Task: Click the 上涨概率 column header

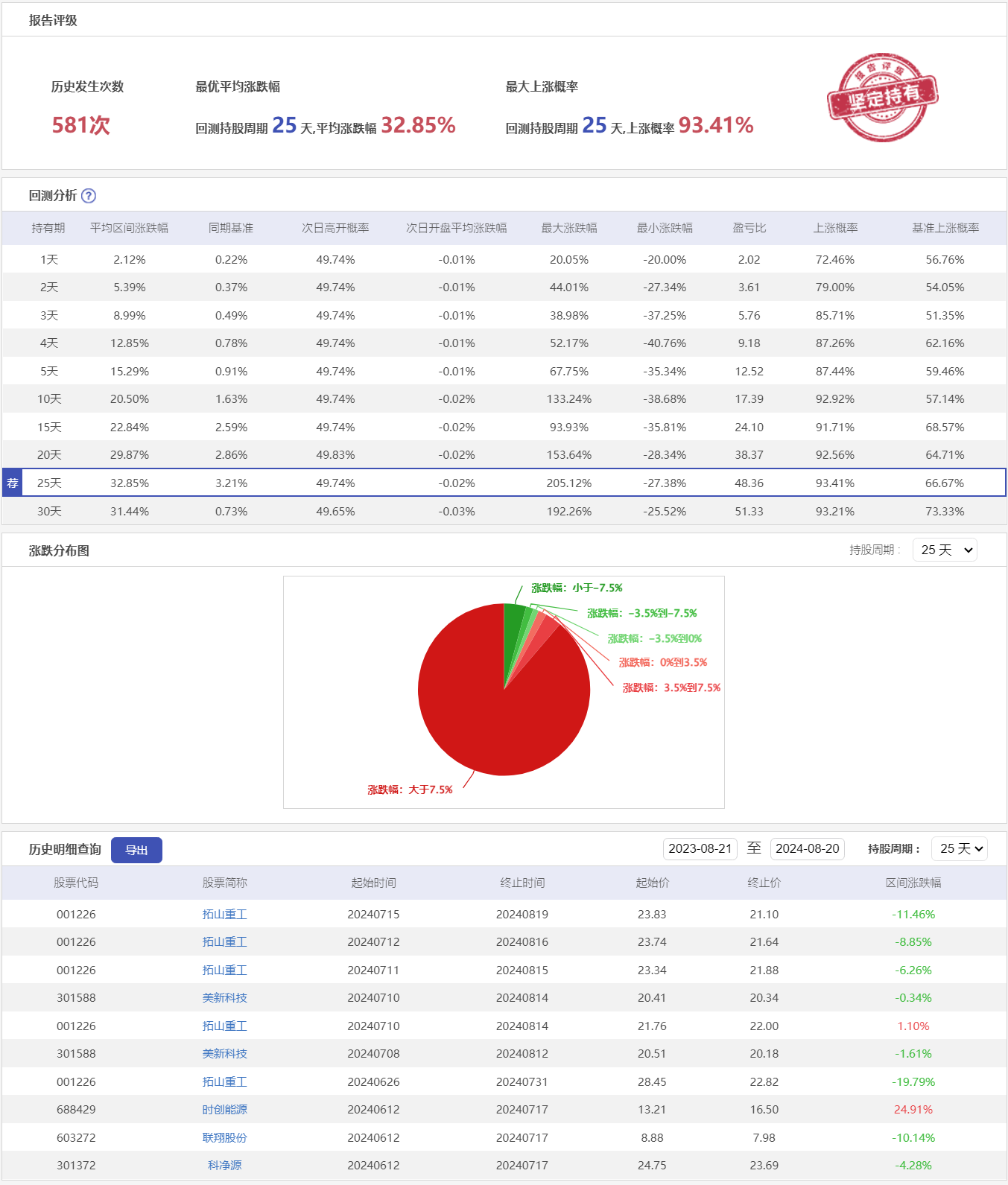Action: (x=834, y=228)
